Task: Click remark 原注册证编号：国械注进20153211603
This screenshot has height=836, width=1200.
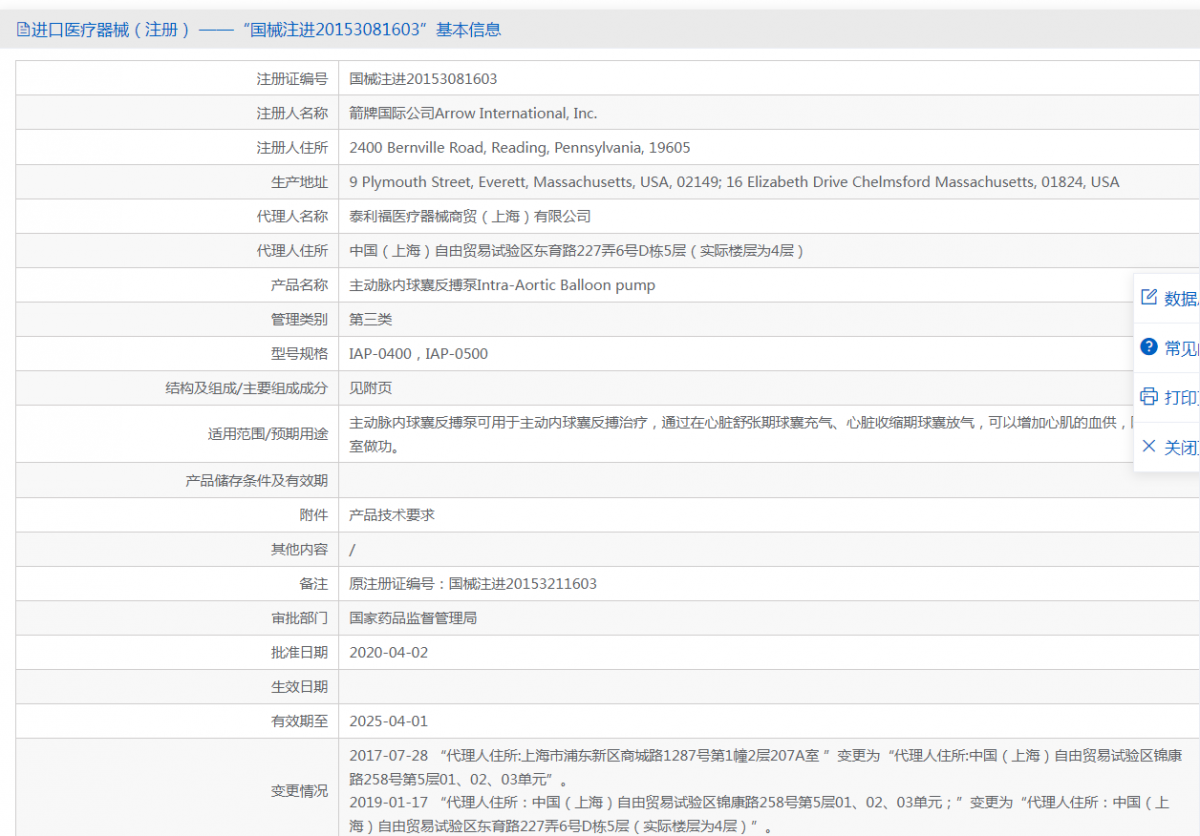Action: click(x=473, y=584)
